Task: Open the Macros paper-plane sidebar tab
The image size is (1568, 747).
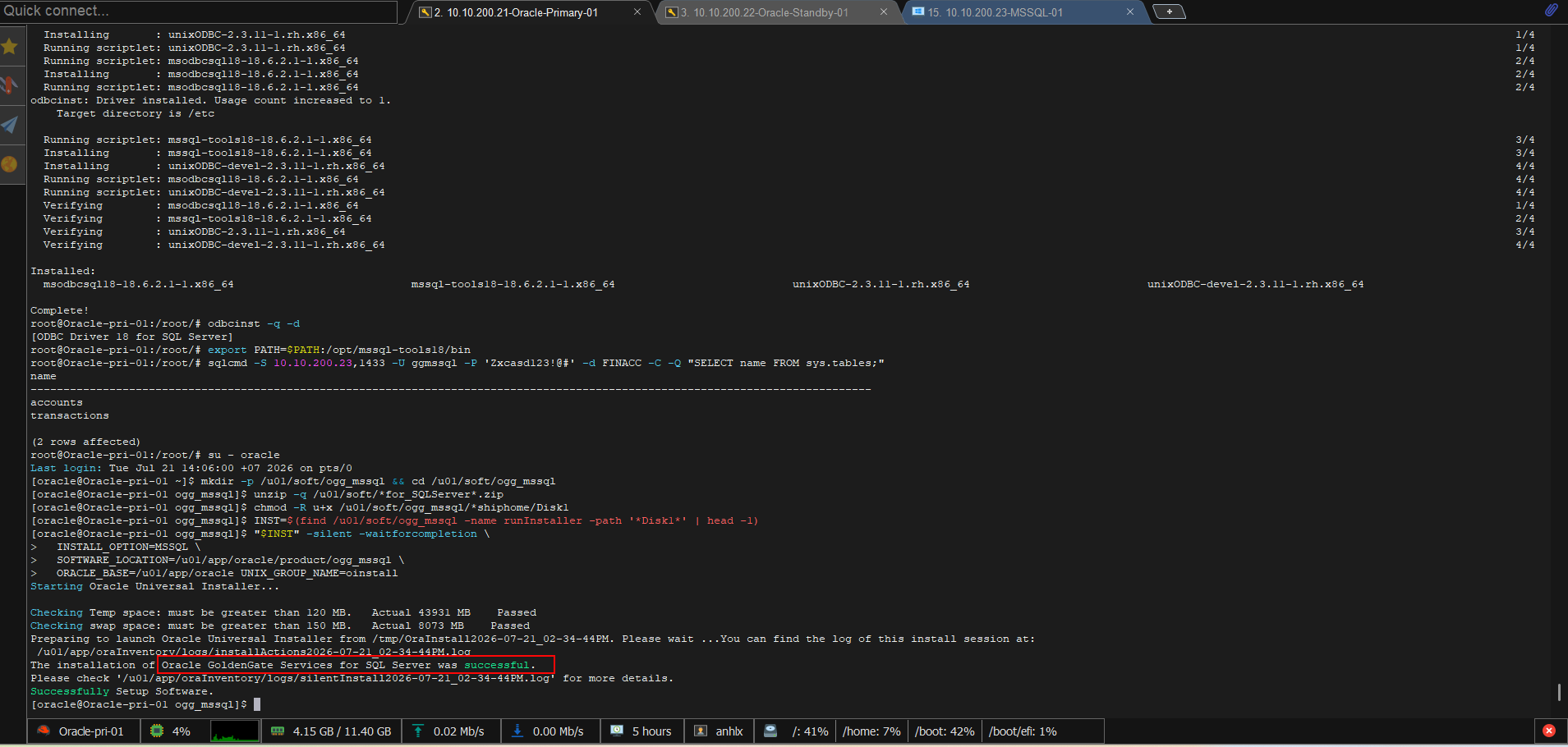Action: click(x=10, y=125)
